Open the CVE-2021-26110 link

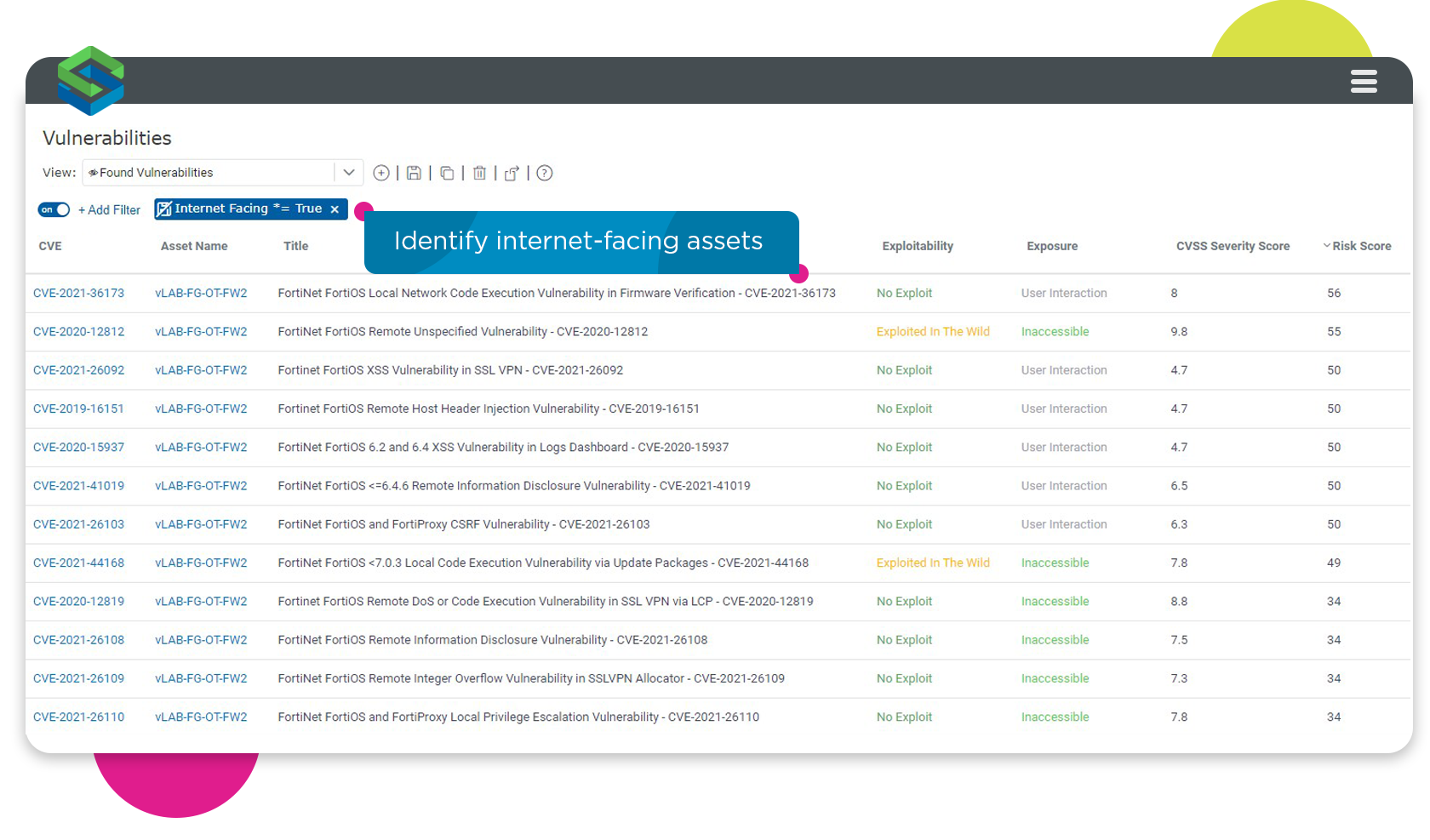78,717
